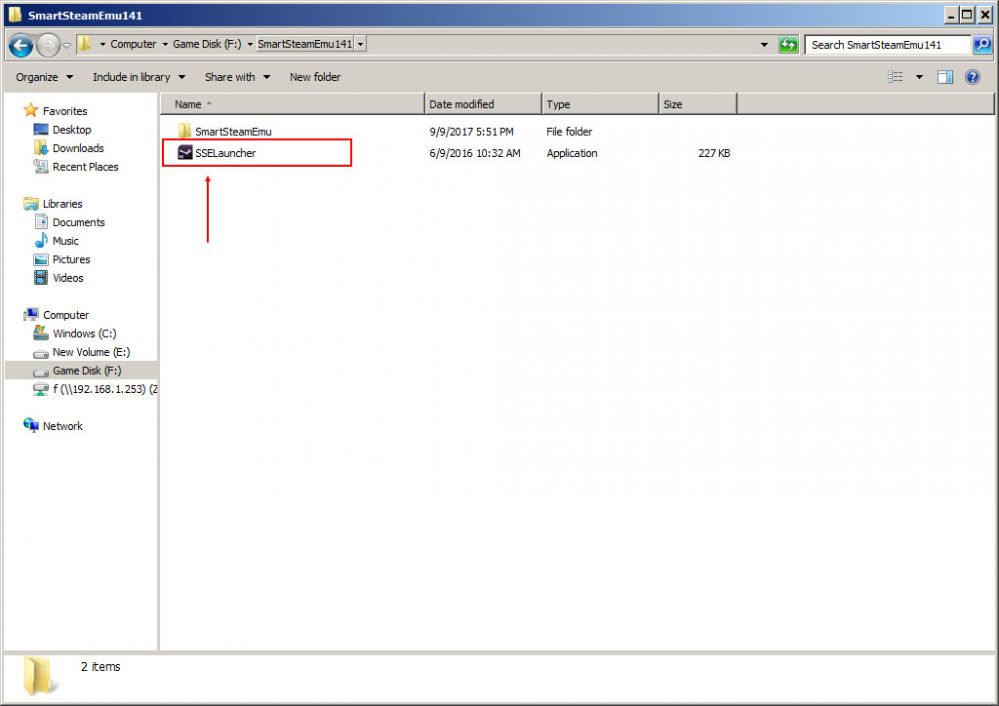Open network drive f (\\192.168.1.253)
Screen dimensions: 999x706
click(105, 389)
